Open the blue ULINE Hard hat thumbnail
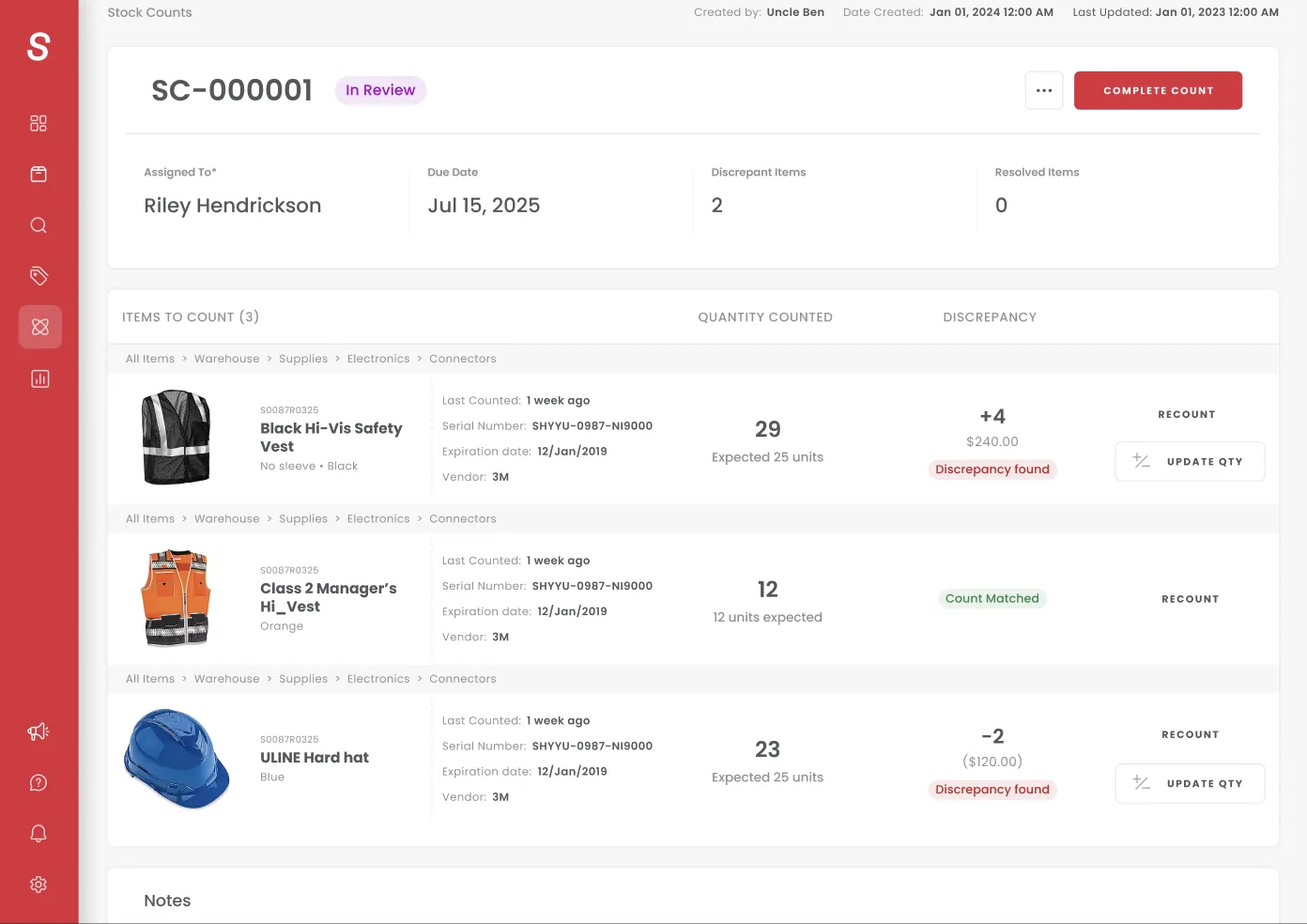Image resolution: width=1307 pixels, height=924 pixels. [177, 758]
